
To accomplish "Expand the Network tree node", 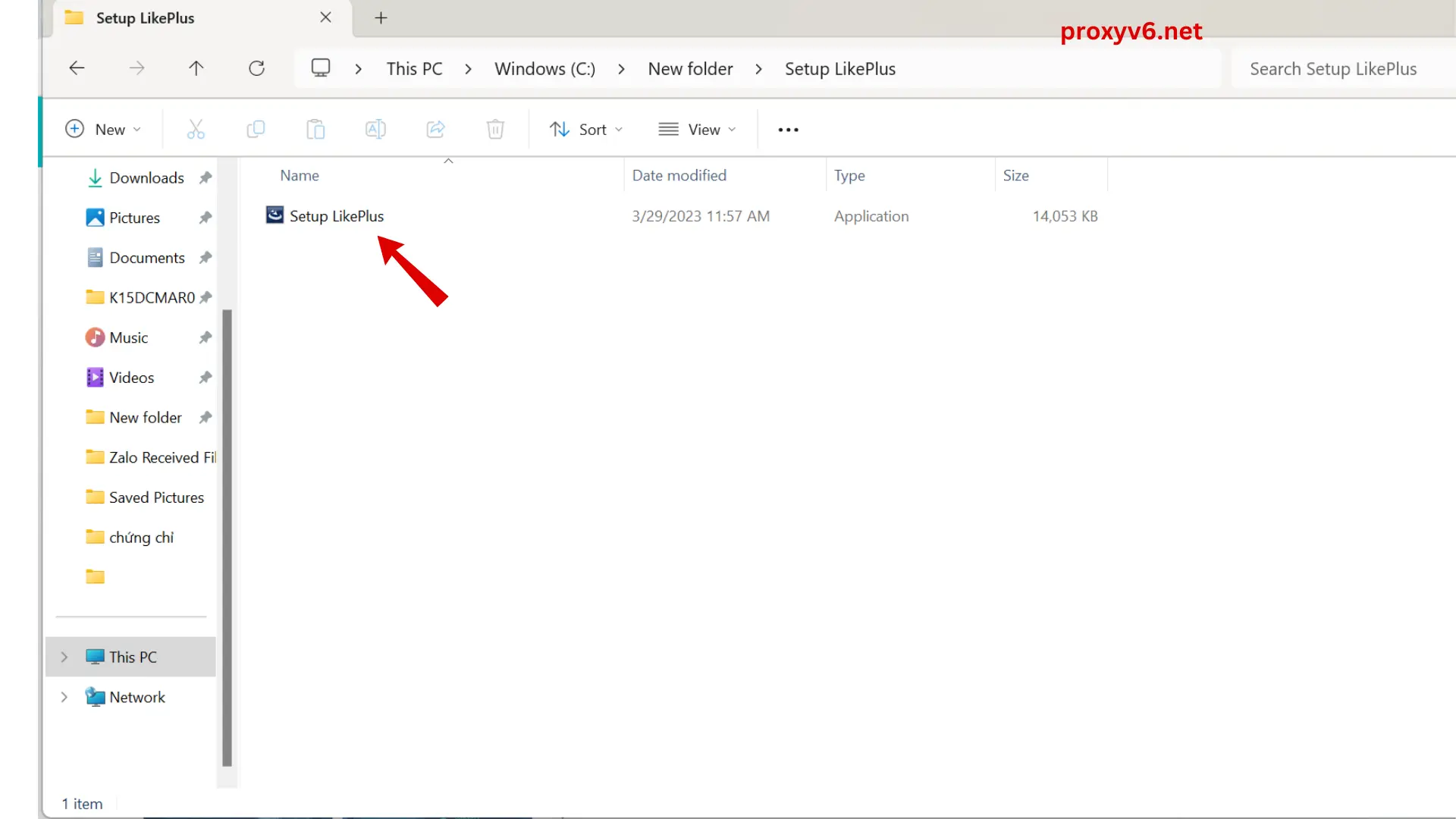I will pyautogui.click(x=64, y=697).
